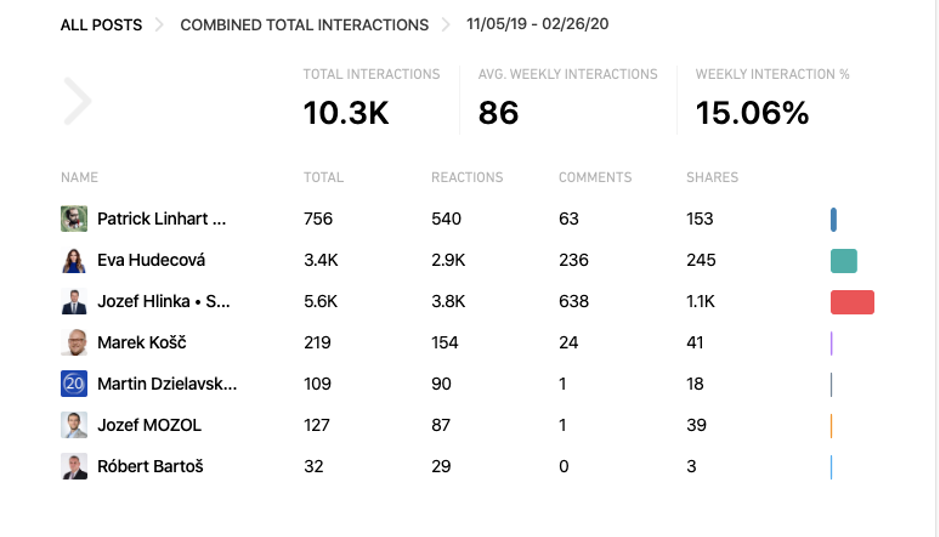Click Jozef MOZOL's profile avatar
Viewport: 939px width, 537px height.
point(74,425)
